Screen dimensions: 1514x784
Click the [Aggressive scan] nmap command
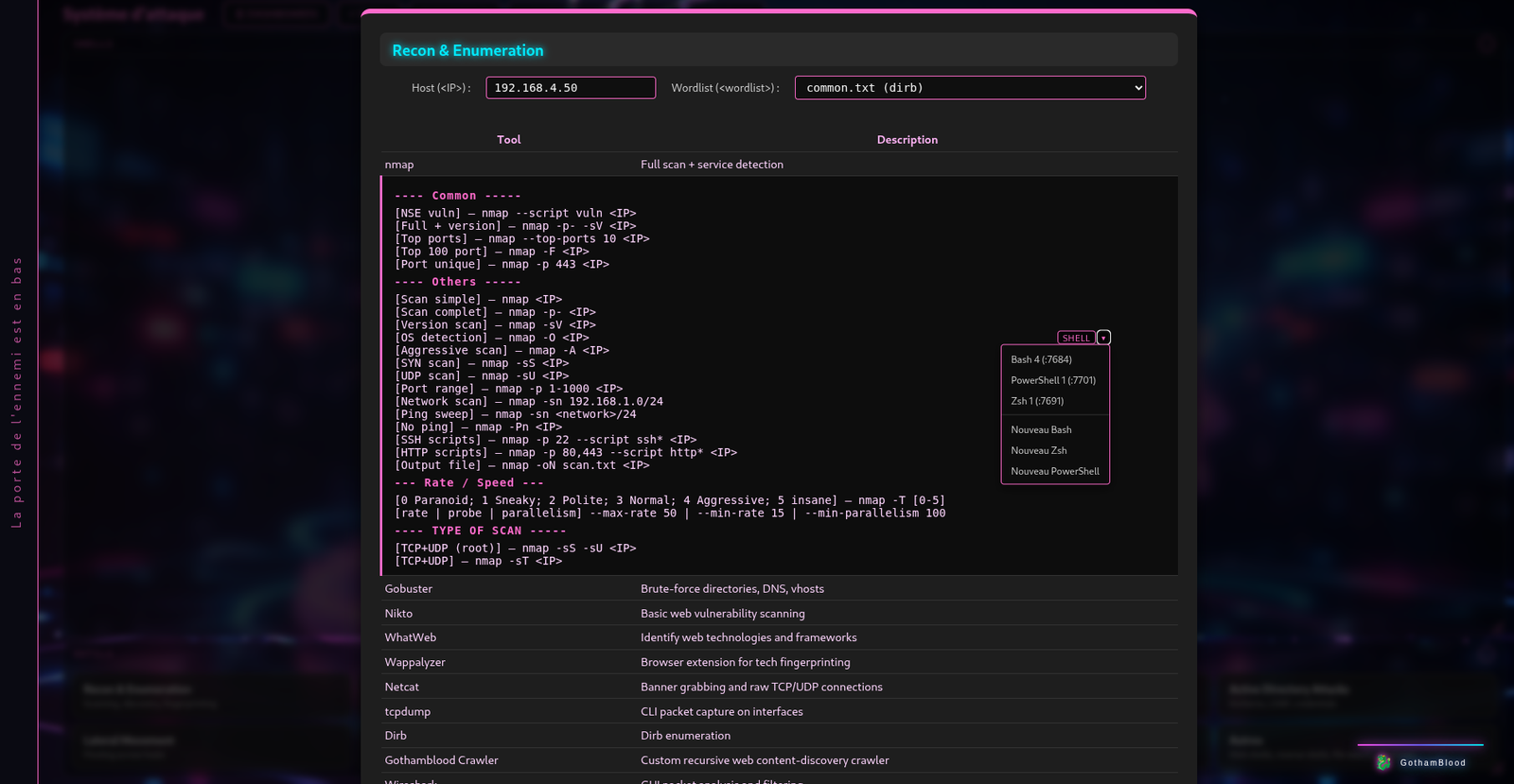pyautogui.click(x=502, y=350)
